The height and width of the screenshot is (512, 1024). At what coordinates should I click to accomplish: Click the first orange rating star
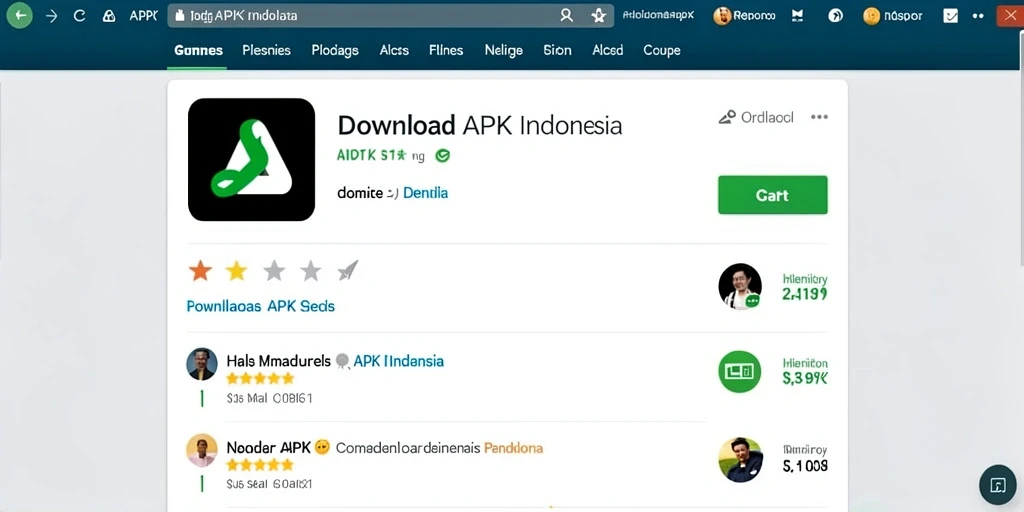(x=200, y=270)
